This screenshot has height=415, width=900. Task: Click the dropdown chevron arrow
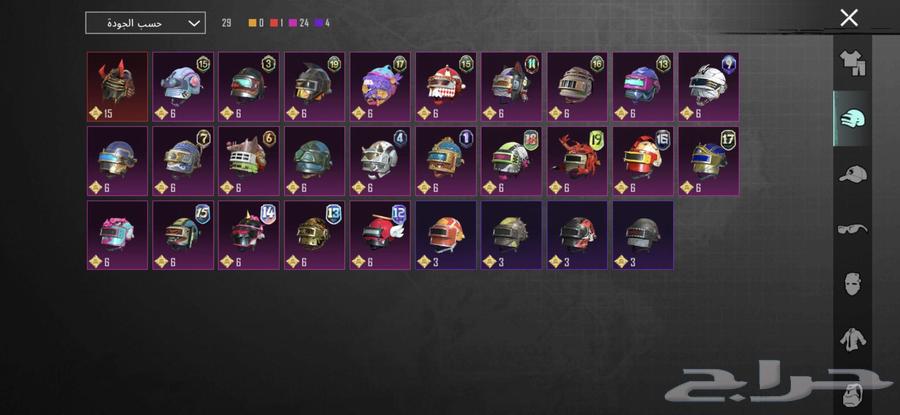coord(194,23)
